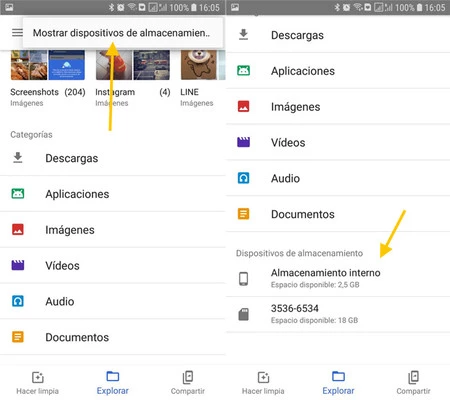
Task: Open the Instagram images thumbnail
Action: click(x=133, y=65)
